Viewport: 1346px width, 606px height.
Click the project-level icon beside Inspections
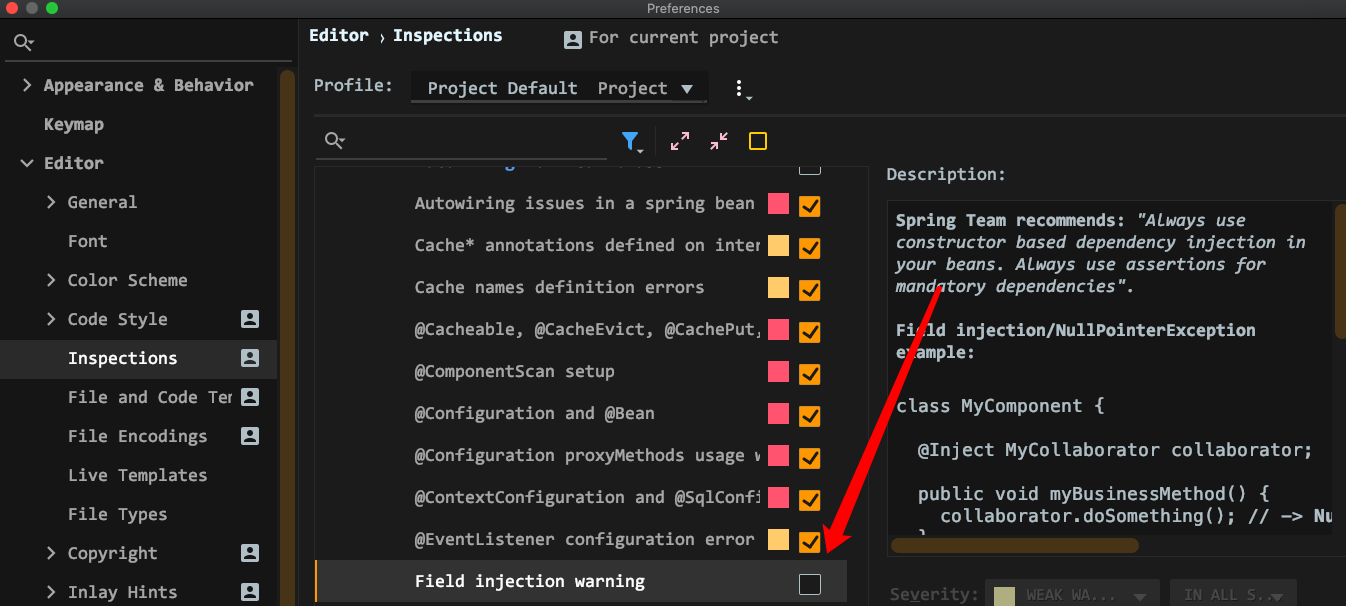pos(250,358)
